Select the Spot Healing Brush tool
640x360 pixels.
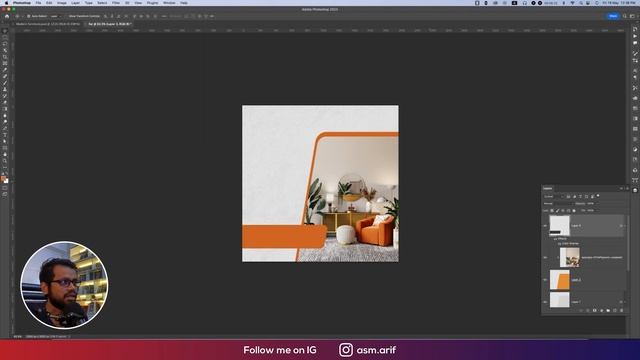(x=5, y=77)
